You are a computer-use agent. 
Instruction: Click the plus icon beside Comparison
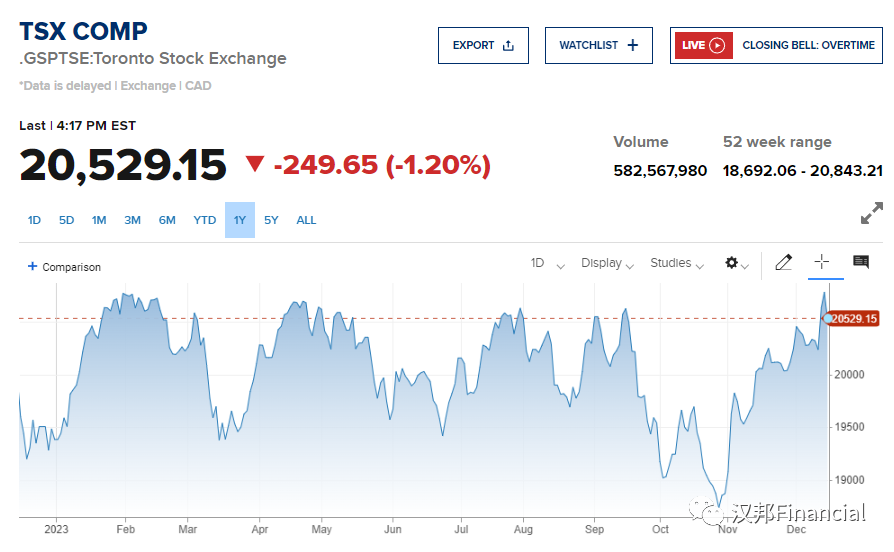click(32, 267)
